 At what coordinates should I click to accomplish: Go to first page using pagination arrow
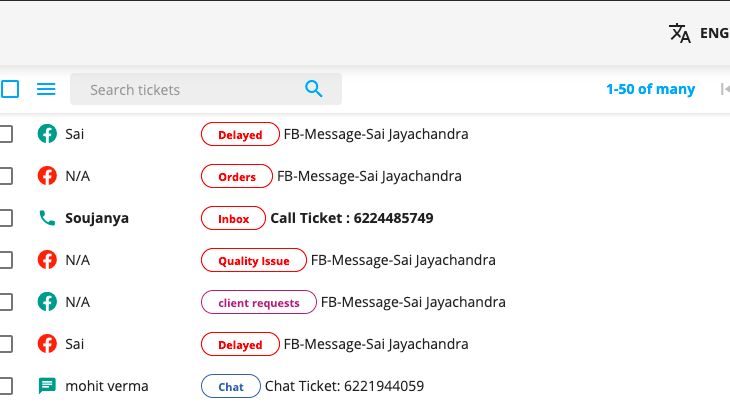[724, 88]
